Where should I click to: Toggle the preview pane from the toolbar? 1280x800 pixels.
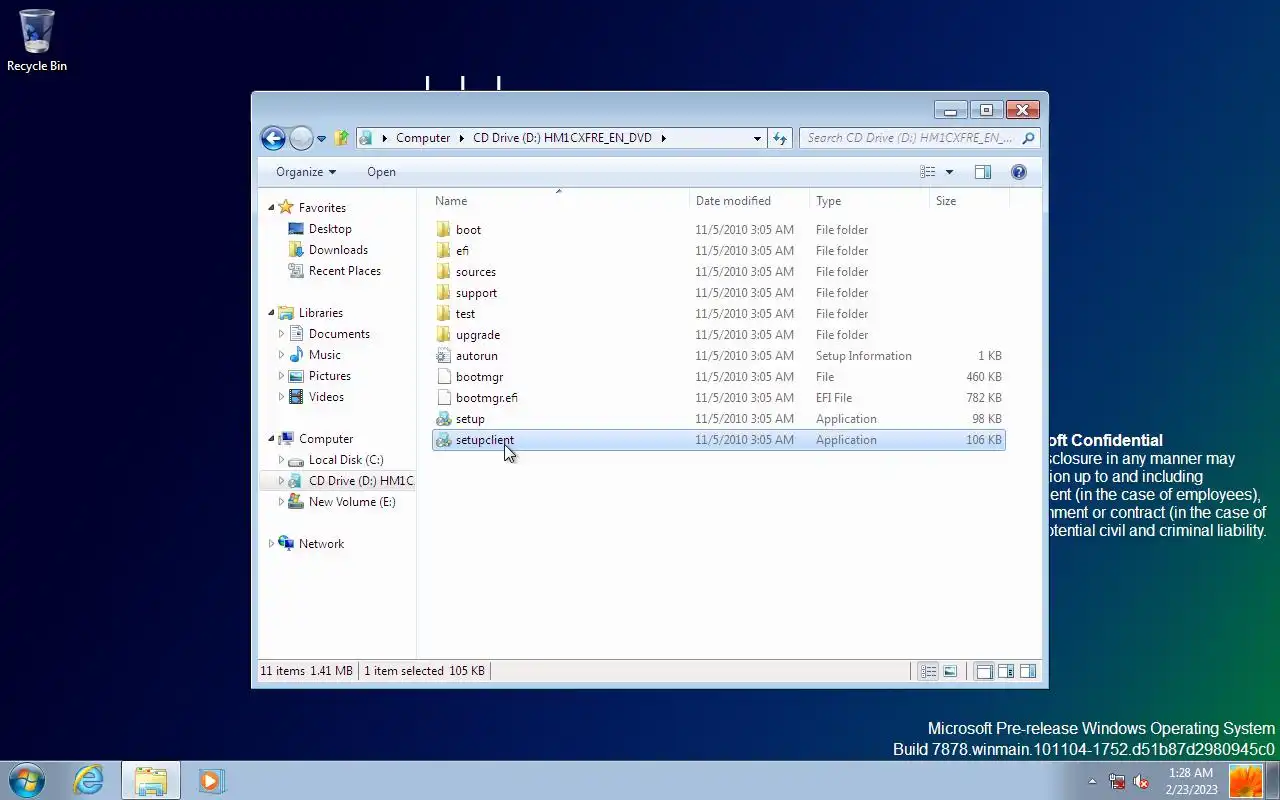coord(983,172)
